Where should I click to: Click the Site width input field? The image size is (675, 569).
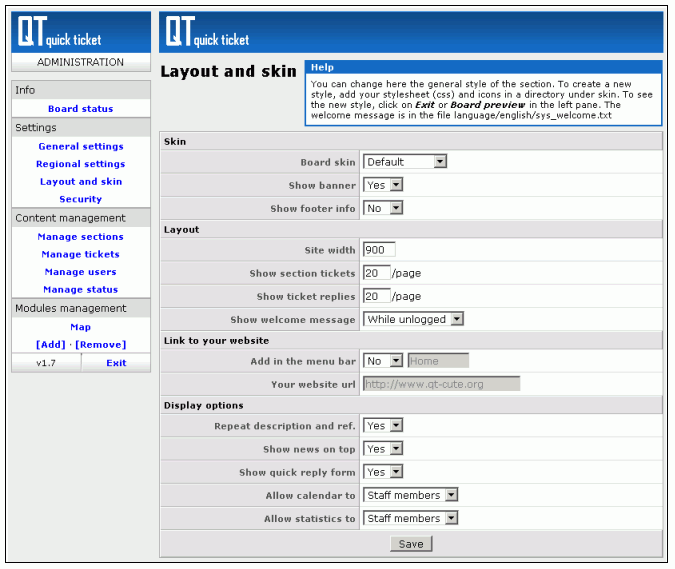(379, 250)
